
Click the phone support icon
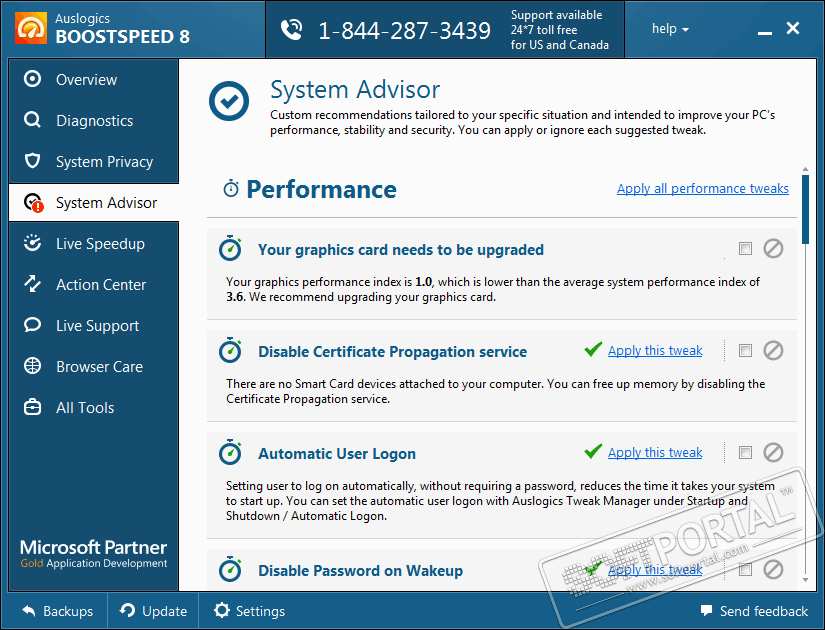[291, 29]
